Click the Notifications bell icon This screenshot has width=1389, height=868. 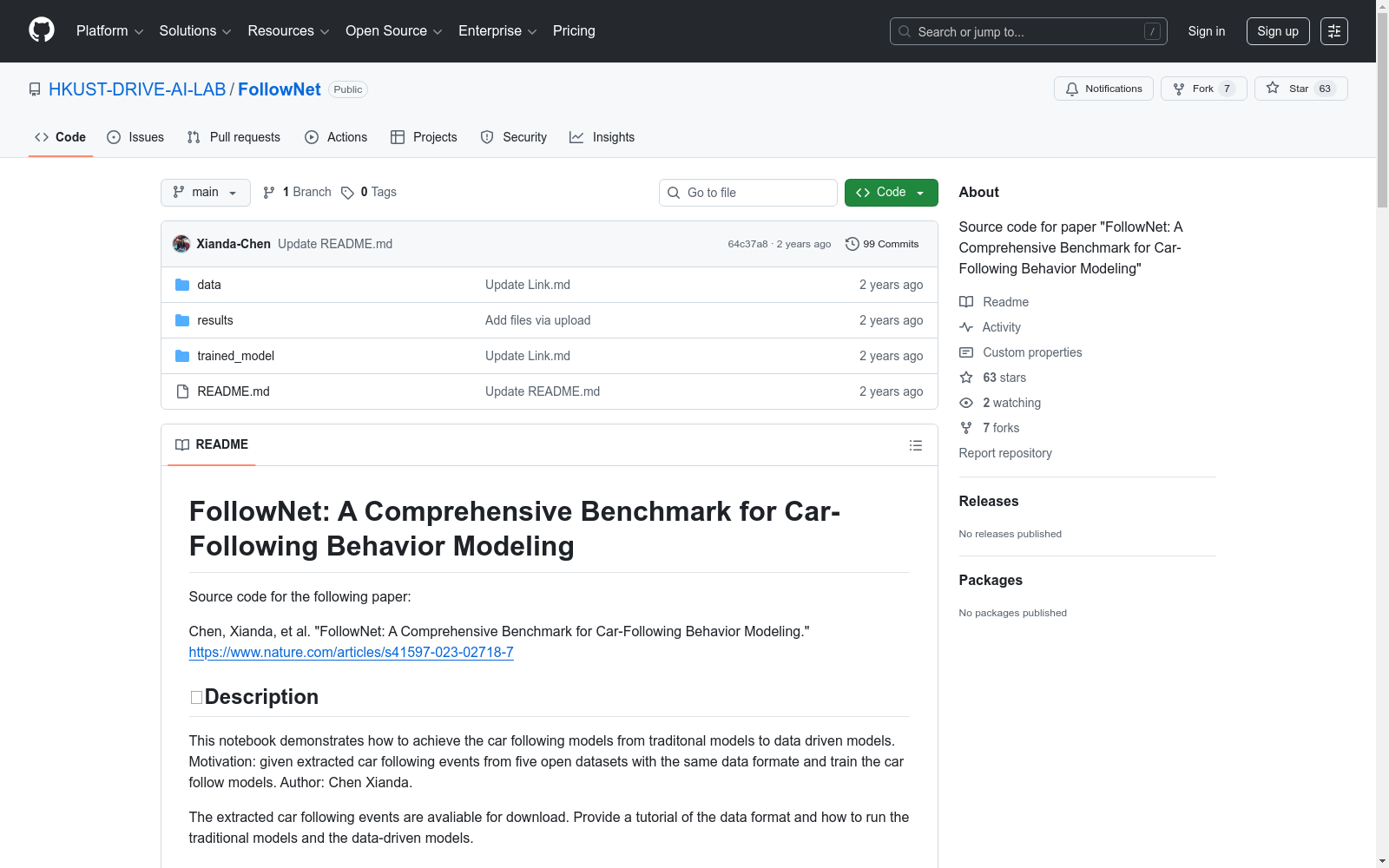1072,89
